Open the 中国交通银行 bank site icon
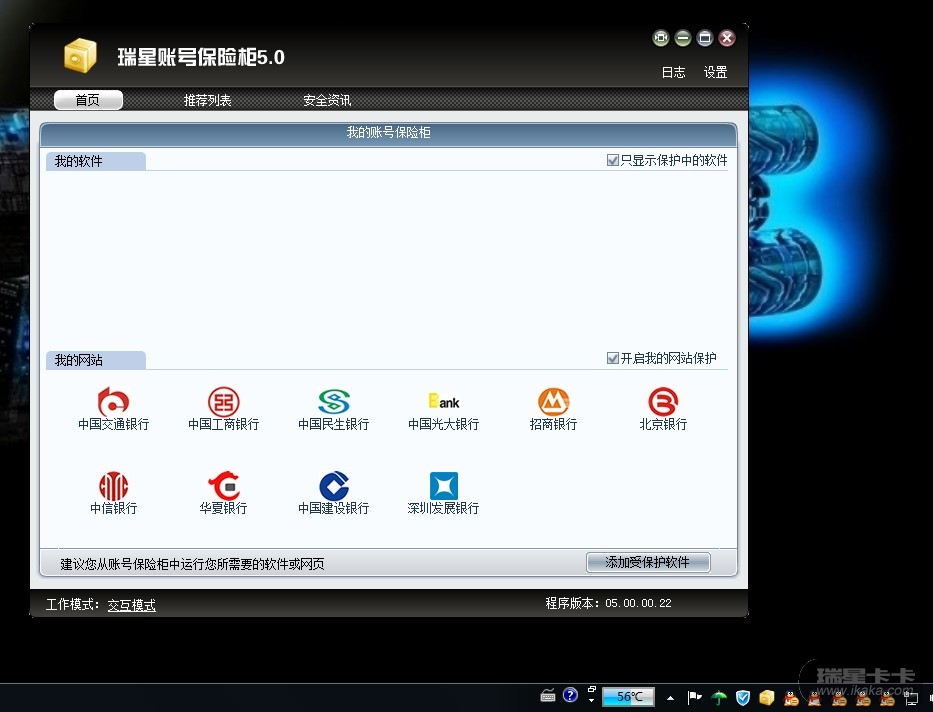933x712 pixels. tap(113, 402)
